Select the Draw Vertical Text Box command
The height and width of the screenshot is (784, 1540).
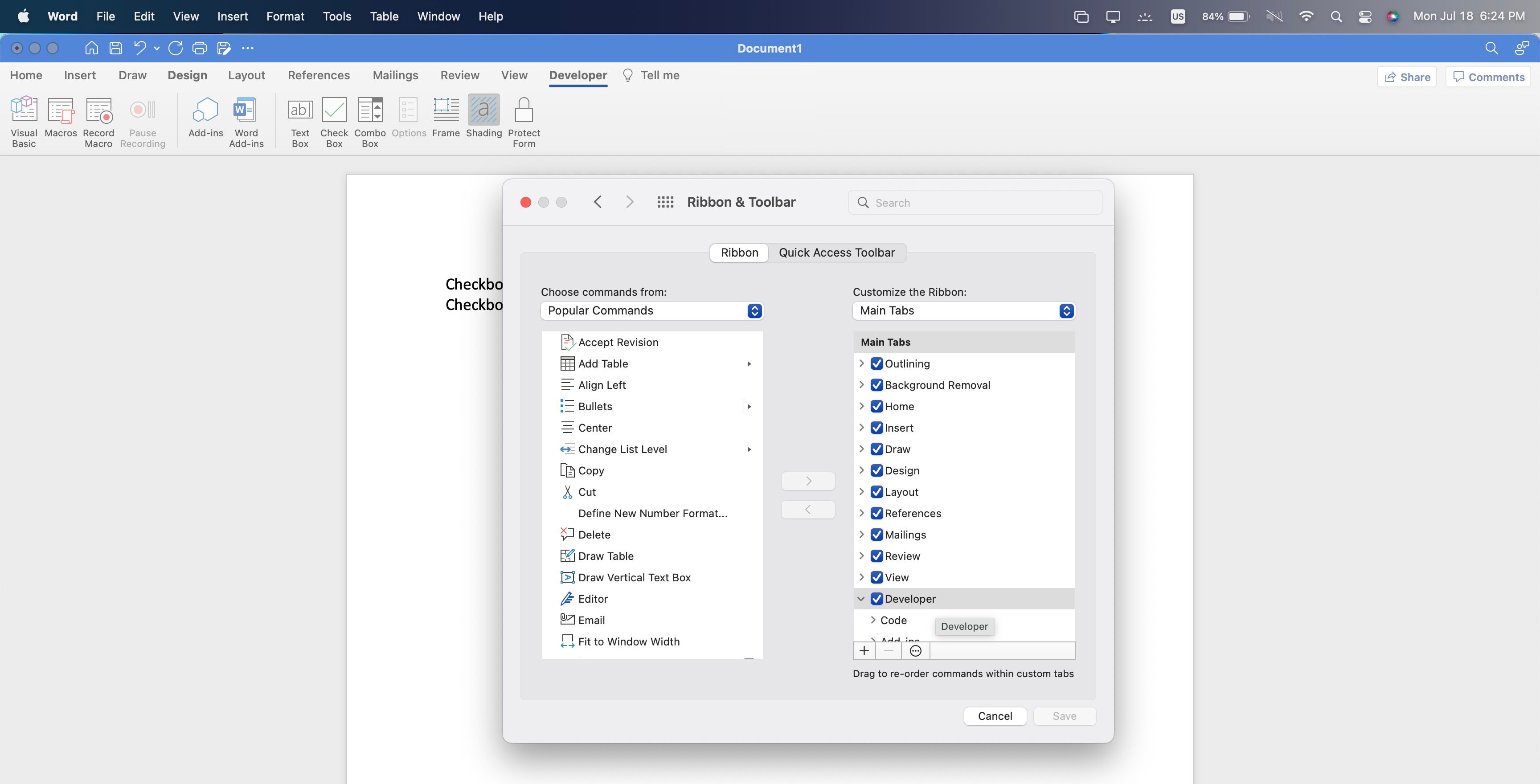652,577
